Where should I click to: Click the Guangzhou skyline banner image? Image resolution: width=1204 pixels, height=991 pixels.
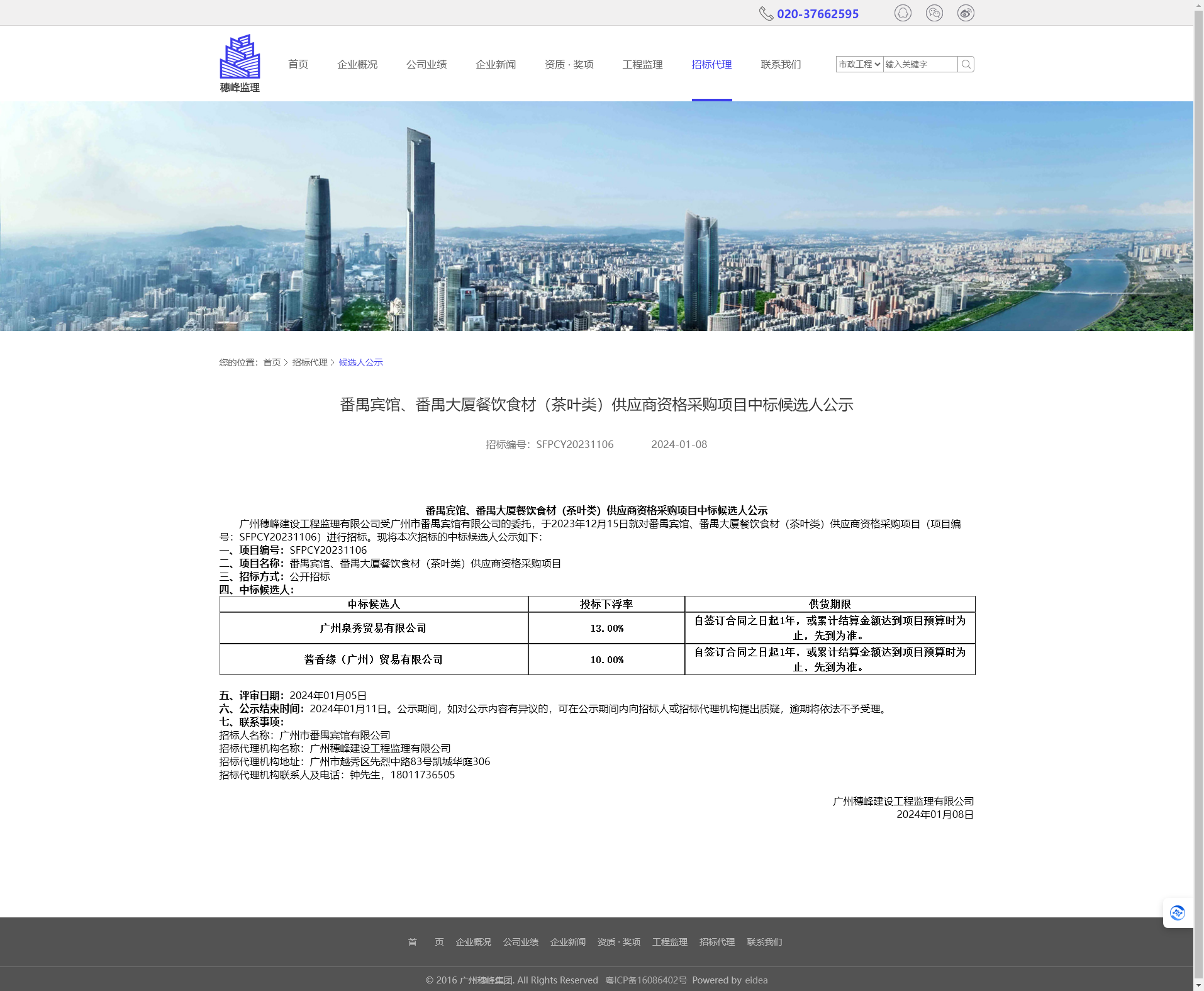[x=596, y=216]
